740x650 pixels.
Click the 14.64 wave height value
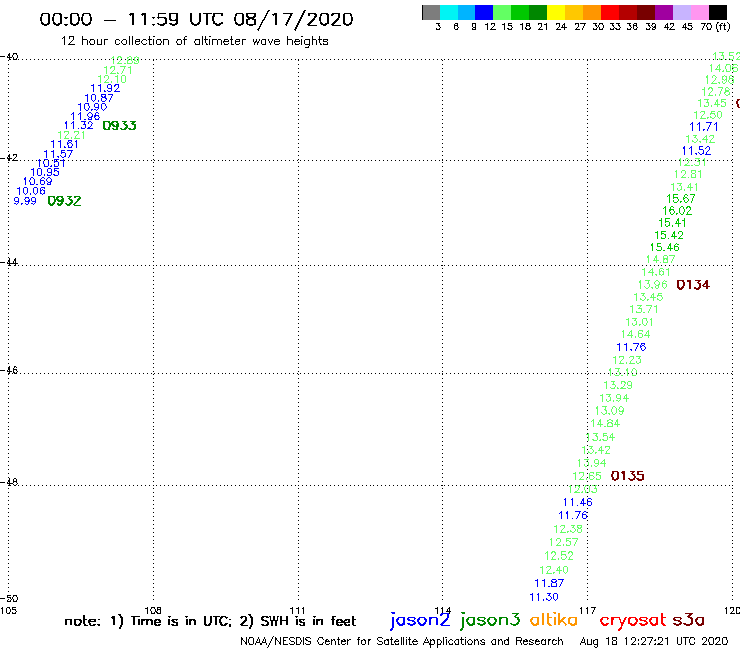[635, 334]
